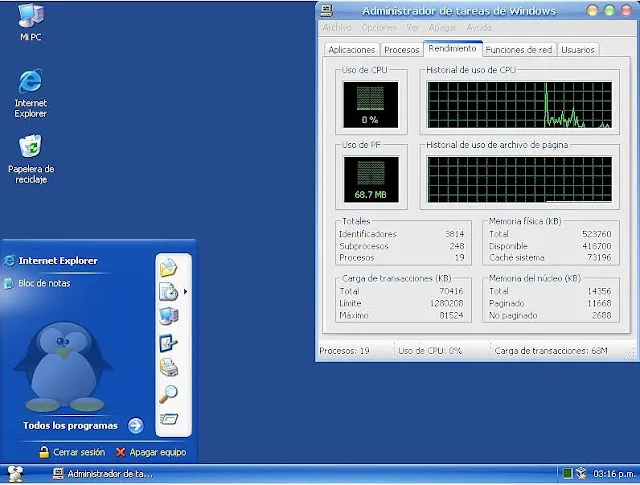Minimize Task Manager with the yellow button

tap(592, 11)
